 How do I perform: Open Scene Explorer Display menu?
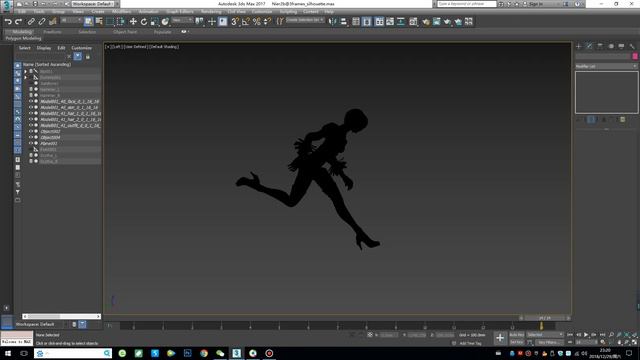[x=44, y=48]
